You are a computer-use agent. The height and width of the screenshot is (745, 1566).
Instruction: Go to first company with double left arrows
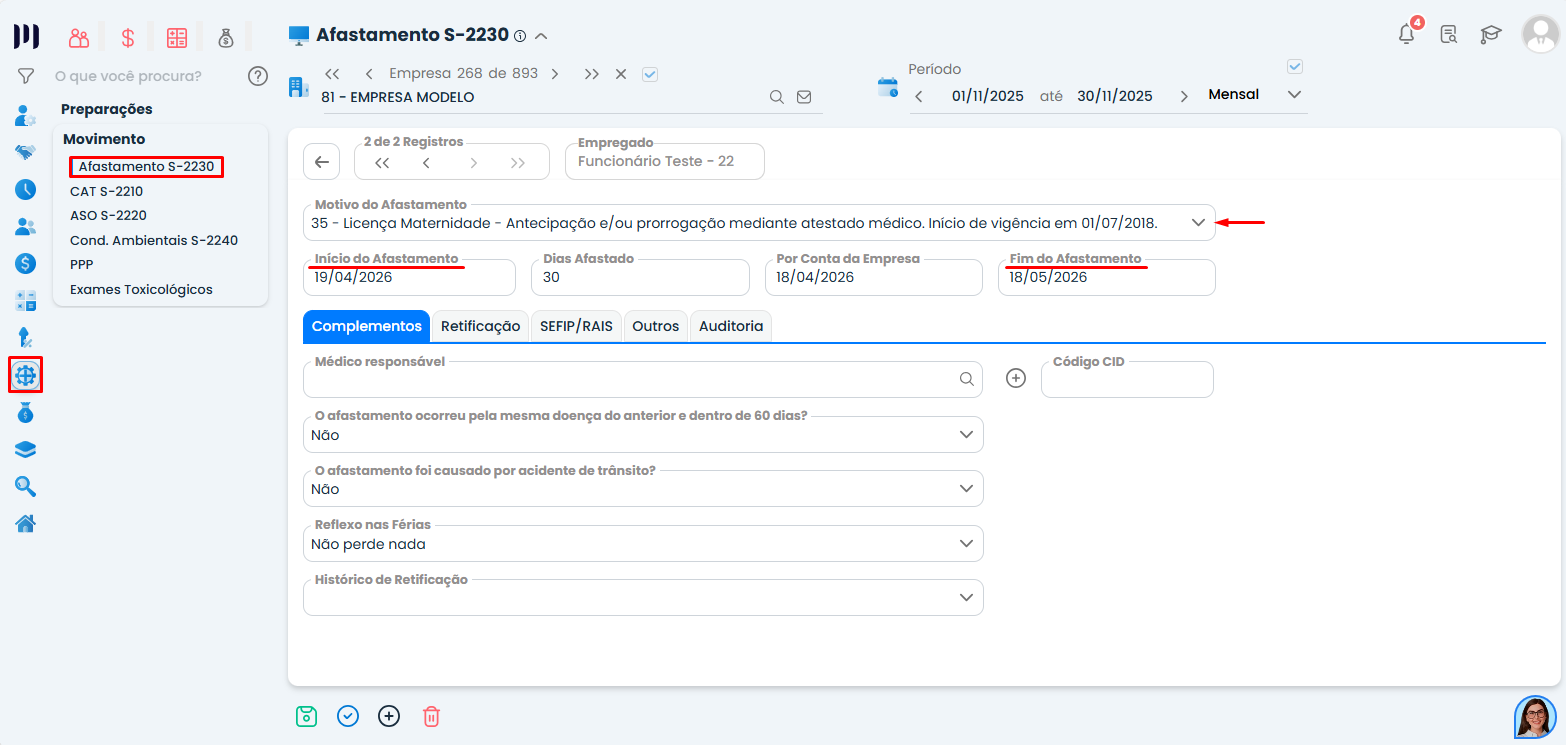pyautogui.click(x=333, y=74)
